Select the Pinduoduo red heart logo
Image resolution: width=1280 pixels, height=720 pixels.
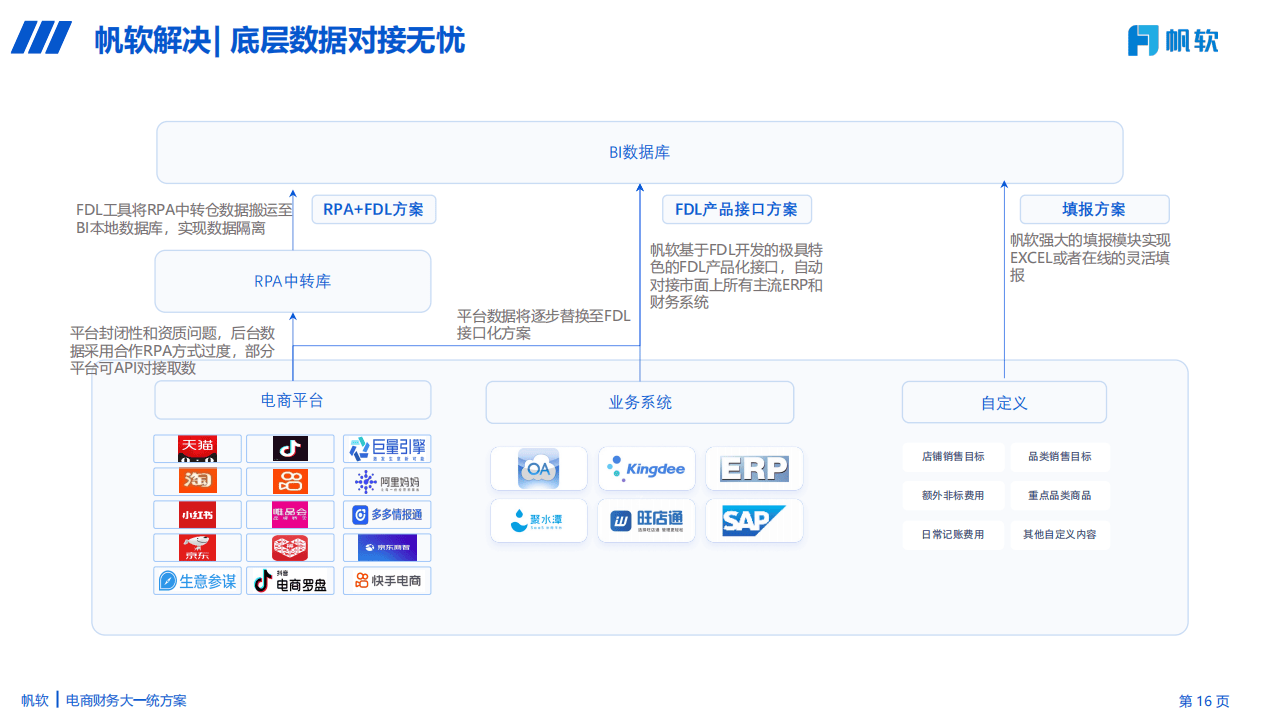[x=290, y=547]
